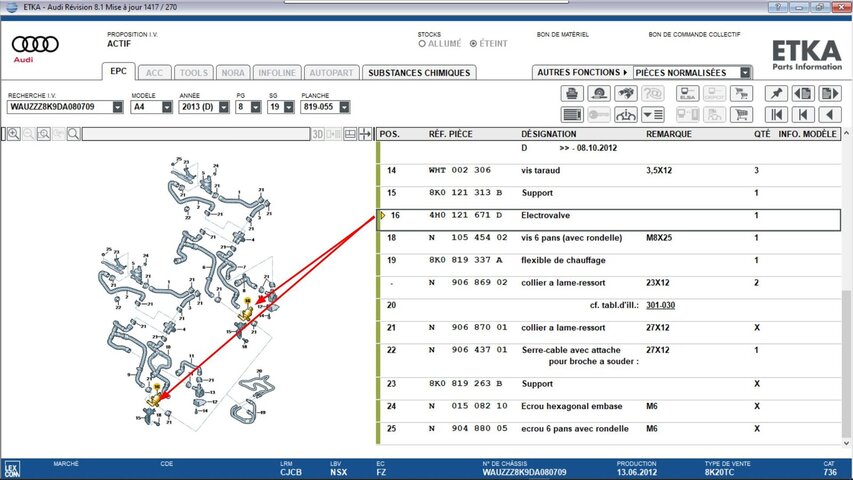Open the ANNÉE 2013 (D) dropdown
Viewport: 853px width, 480px height.
click(x=224, y=107)
